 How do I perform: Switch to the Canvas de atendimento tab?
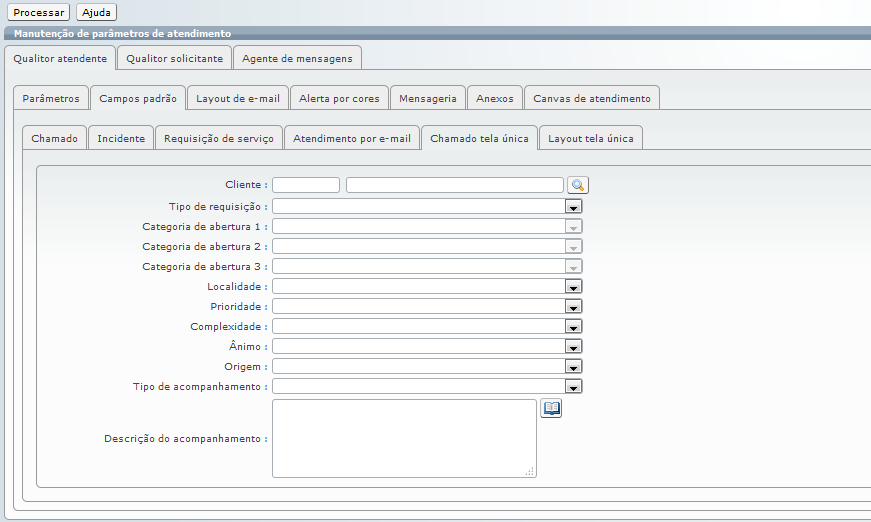tap(591, 98)
